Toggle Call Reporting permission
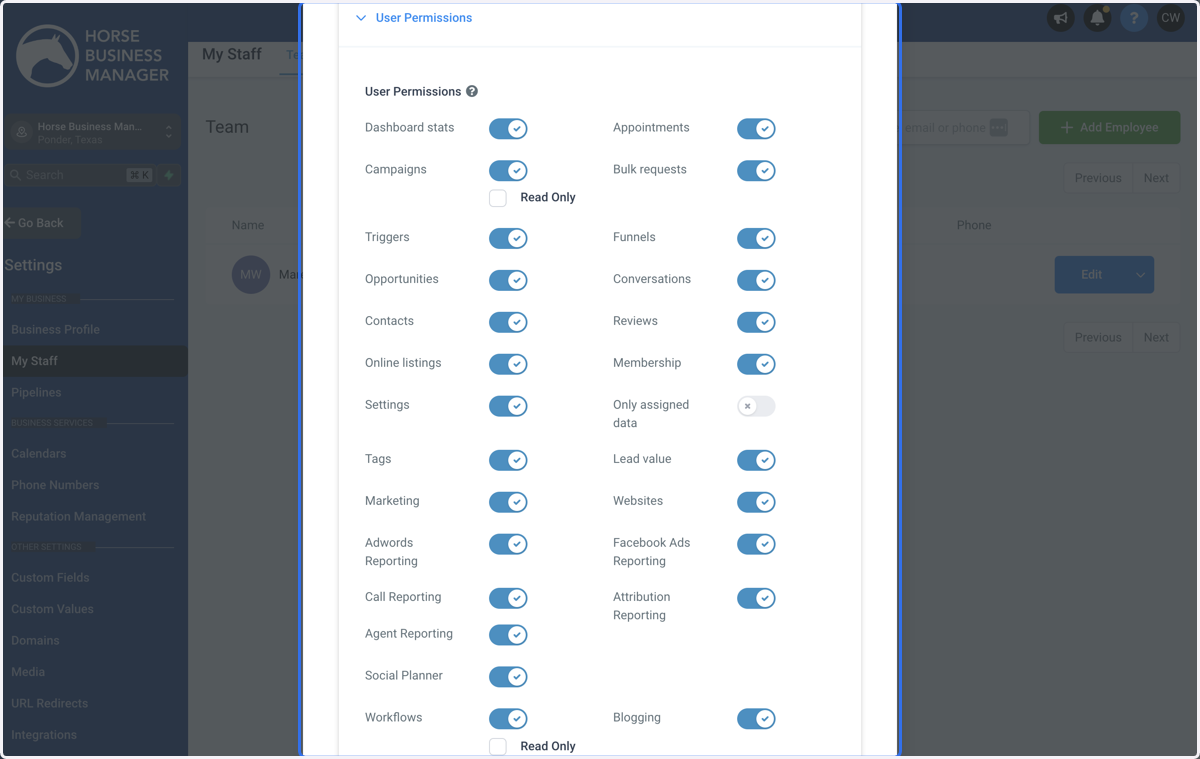 (508, 599)
